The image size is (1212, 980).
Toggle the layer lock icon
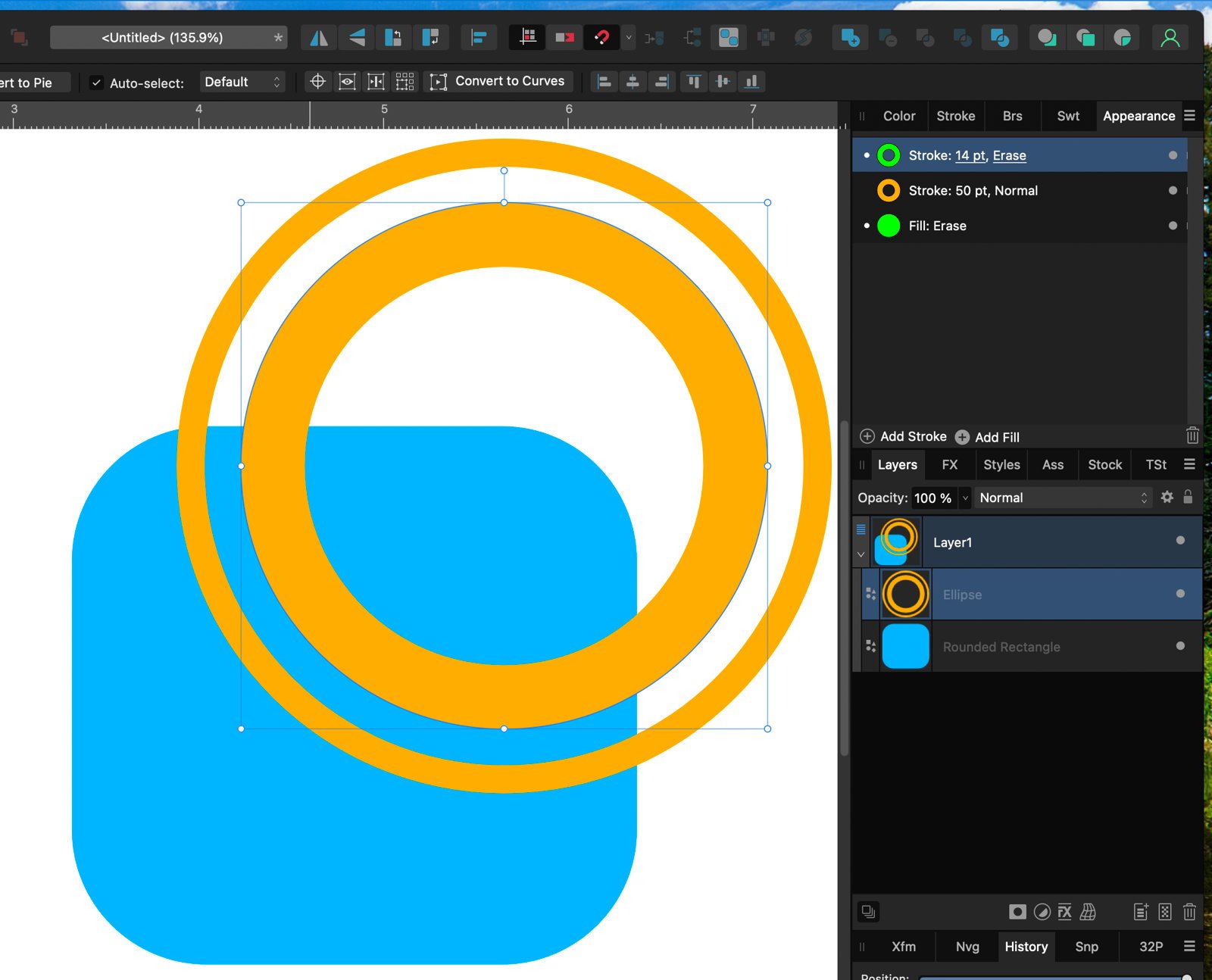[x=1188, y=497]
